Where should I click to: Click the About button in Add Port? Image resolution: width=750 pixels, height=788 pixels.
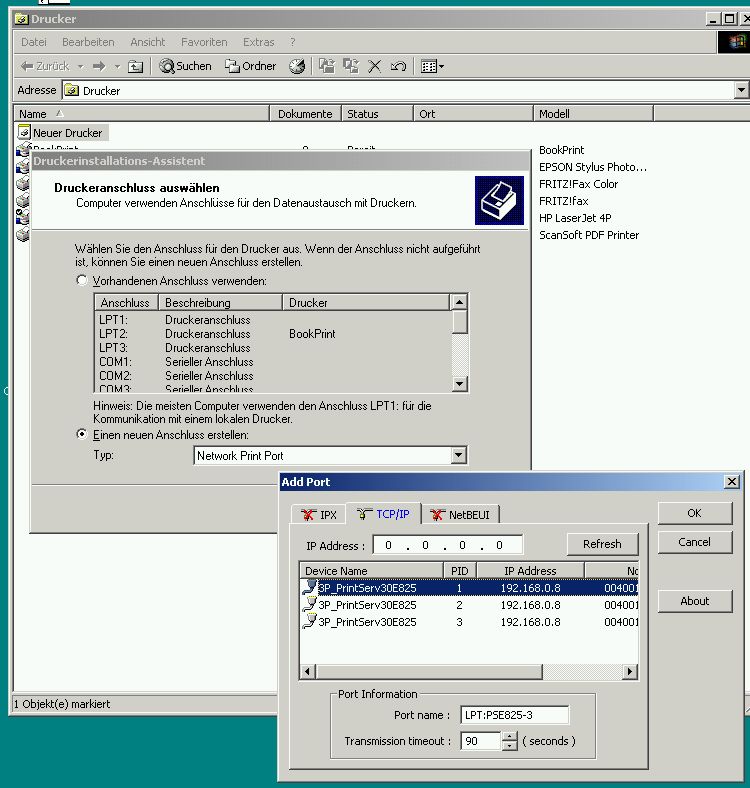coord(694,601)
